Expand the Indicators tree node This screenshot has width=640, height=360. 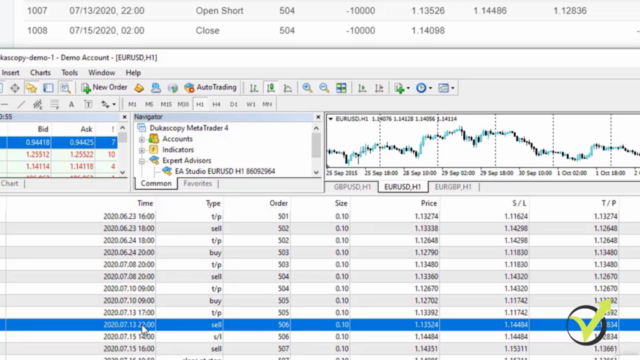(142, 150)
